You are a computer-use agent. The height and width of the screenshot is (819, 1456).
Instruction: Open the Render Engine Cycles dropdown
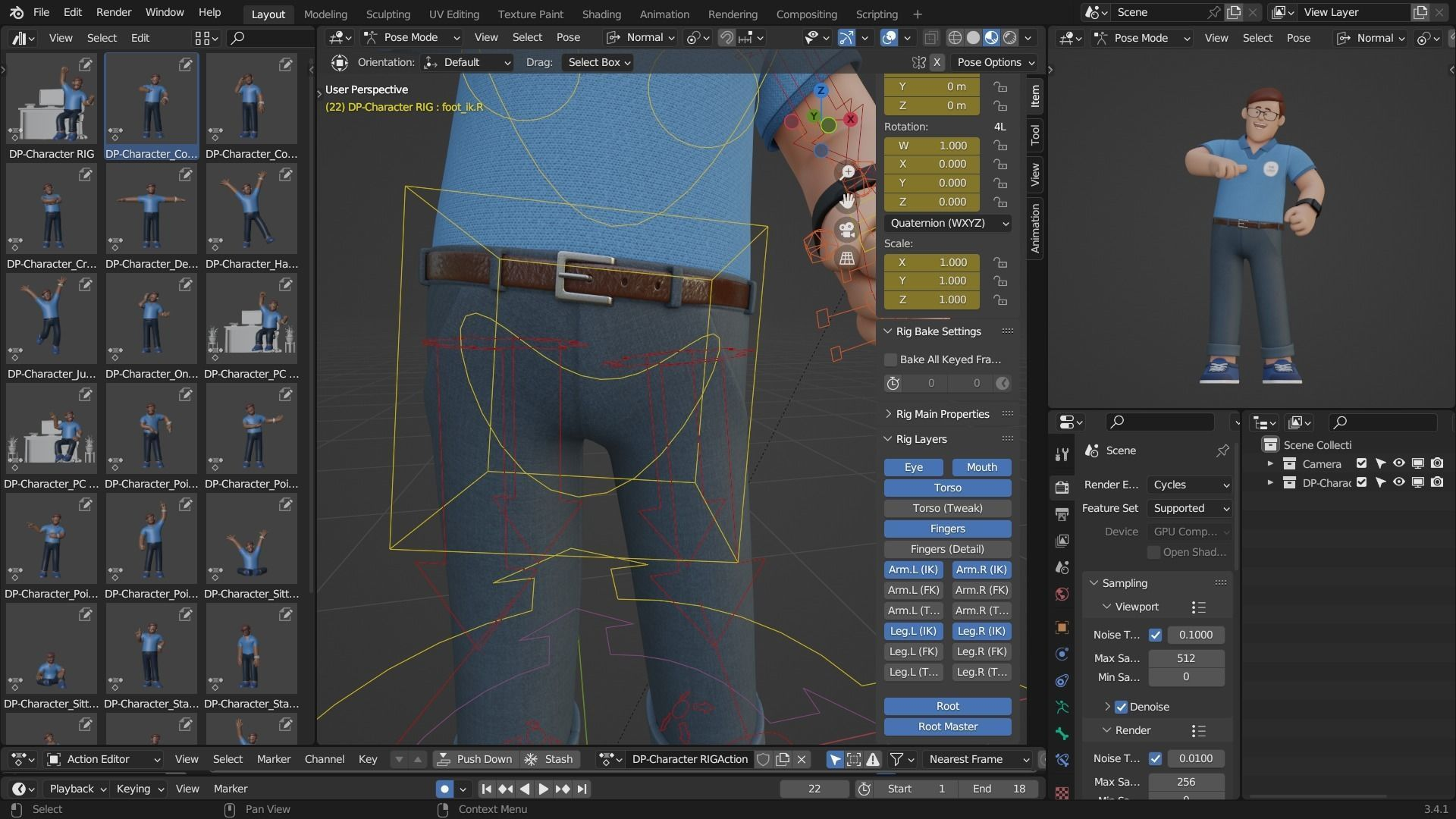coord(1189,485)
